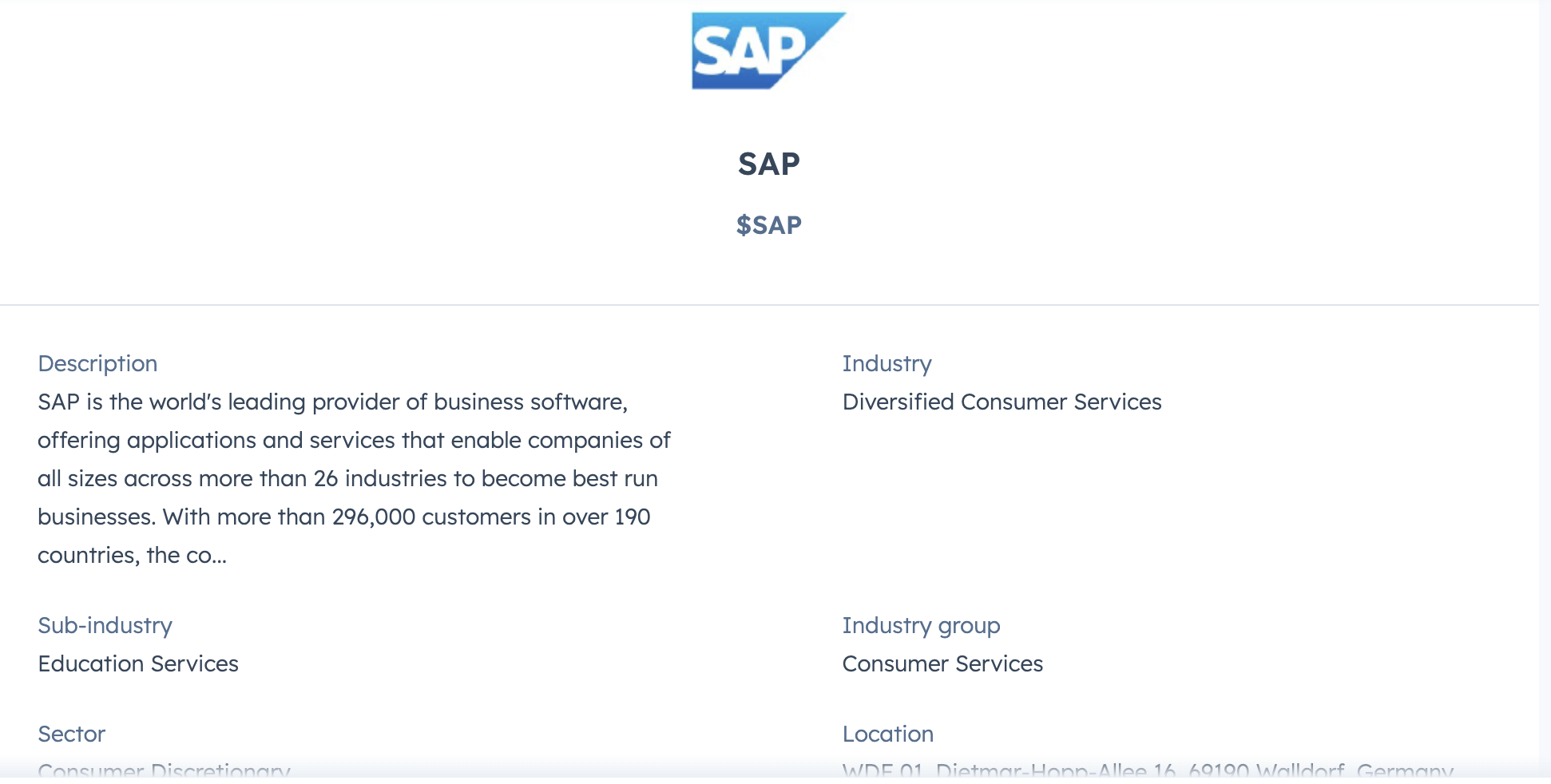Click the divider line below the ticker
This screenshot has height=784, width=1551.
click(768, 305)
